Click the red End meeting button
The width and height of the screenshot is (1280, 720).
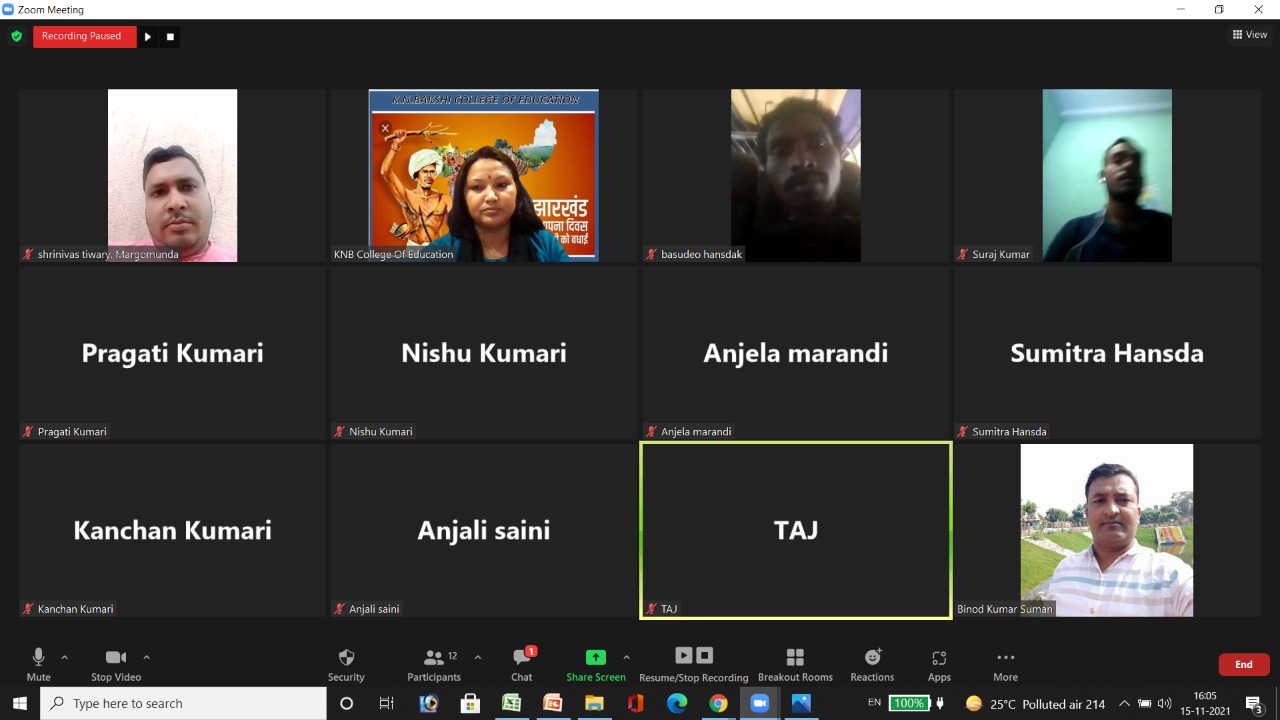click(1243, 664)
